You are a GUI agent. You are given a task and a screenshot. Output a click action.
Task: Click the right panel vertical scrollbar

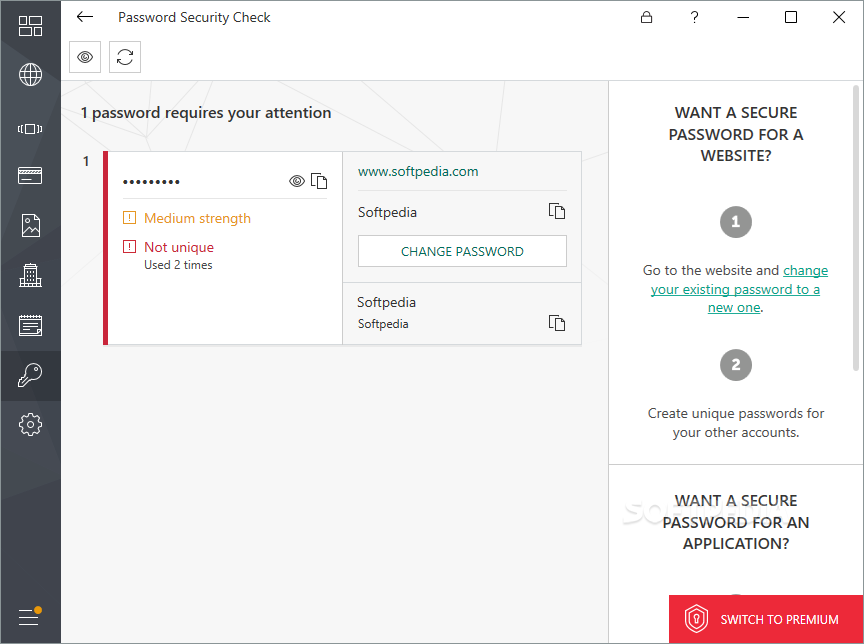coord(856,228)
